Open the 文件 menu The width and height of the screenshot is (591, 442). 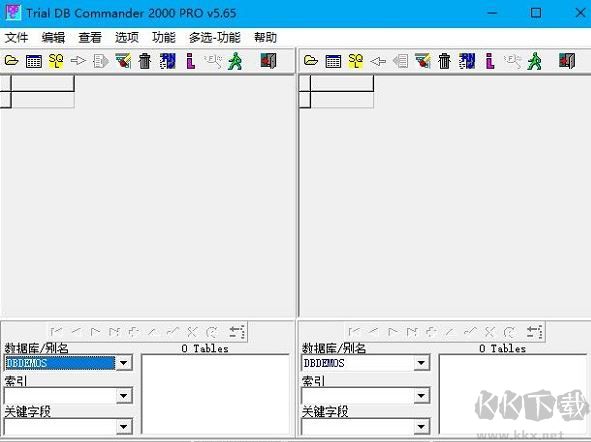point(17,37)
